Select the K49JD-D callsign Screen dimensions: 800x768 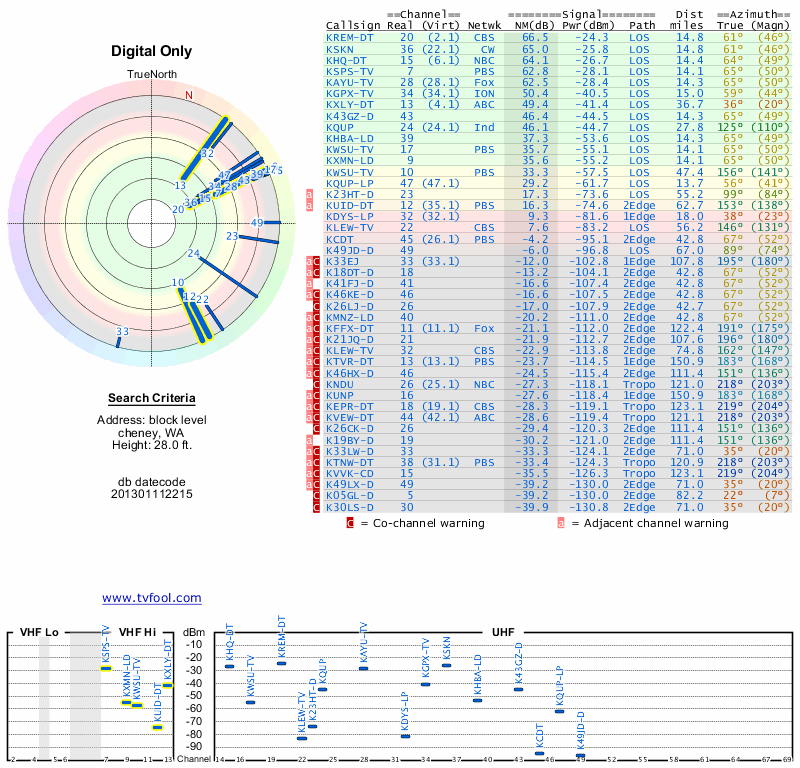click(x=349, y=251)
